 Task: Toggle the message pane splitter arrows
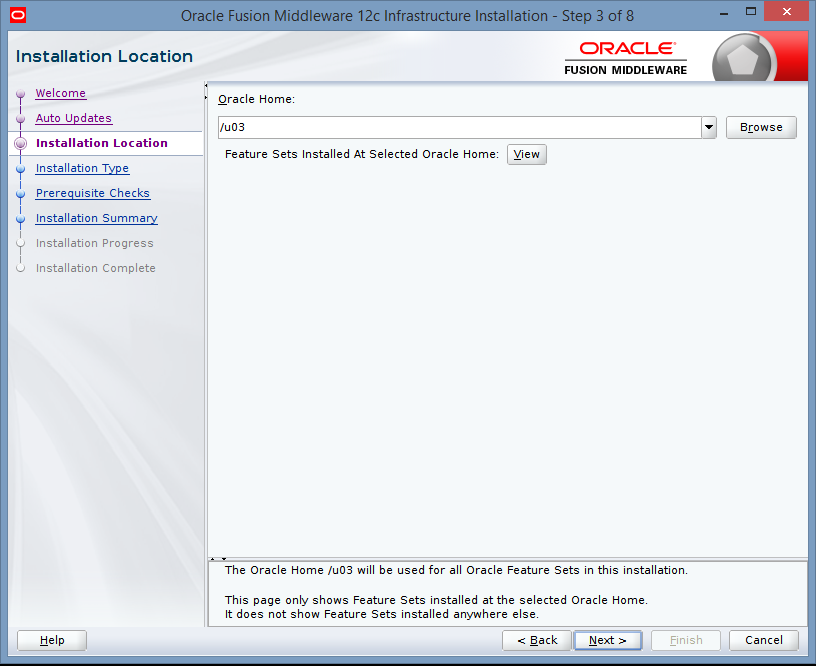(218, 559)
